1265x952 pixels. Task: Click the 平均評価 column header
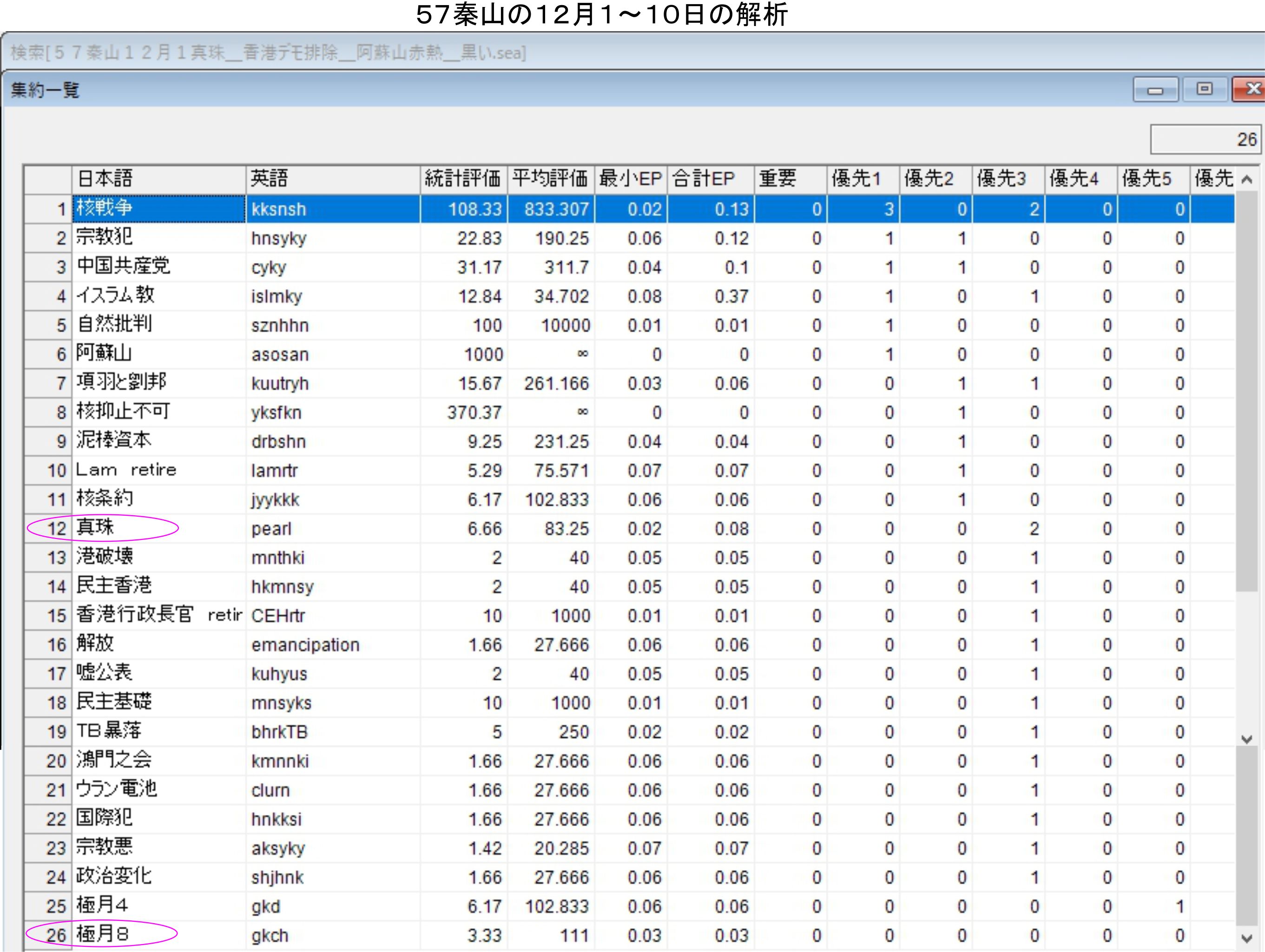(550, 179)
